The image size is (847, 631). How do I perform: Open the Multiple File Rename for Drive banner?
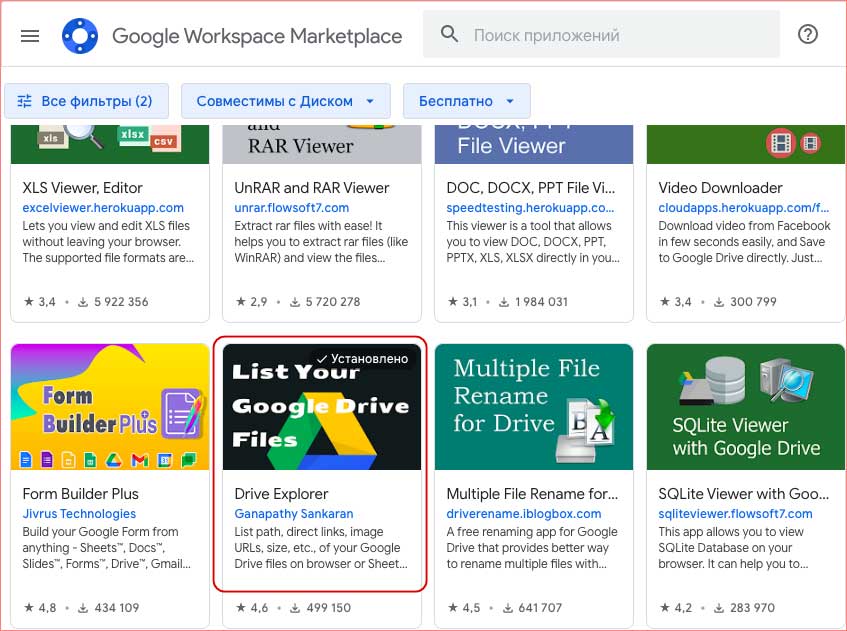(534, 407)
